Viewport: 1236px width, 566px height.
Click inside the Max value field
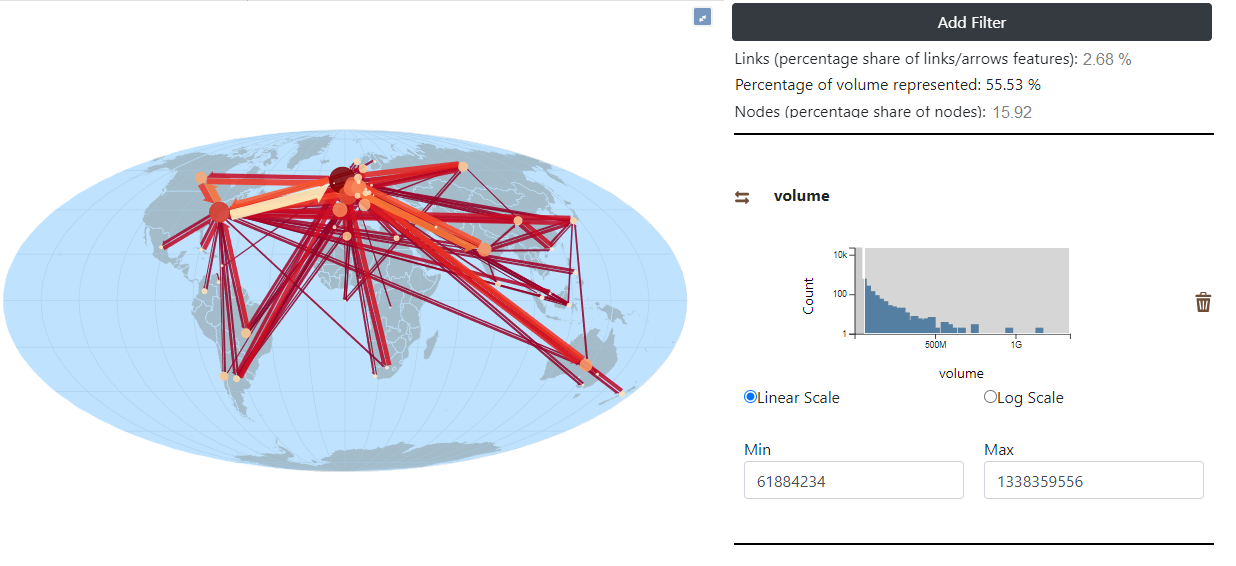point(1094,480)
